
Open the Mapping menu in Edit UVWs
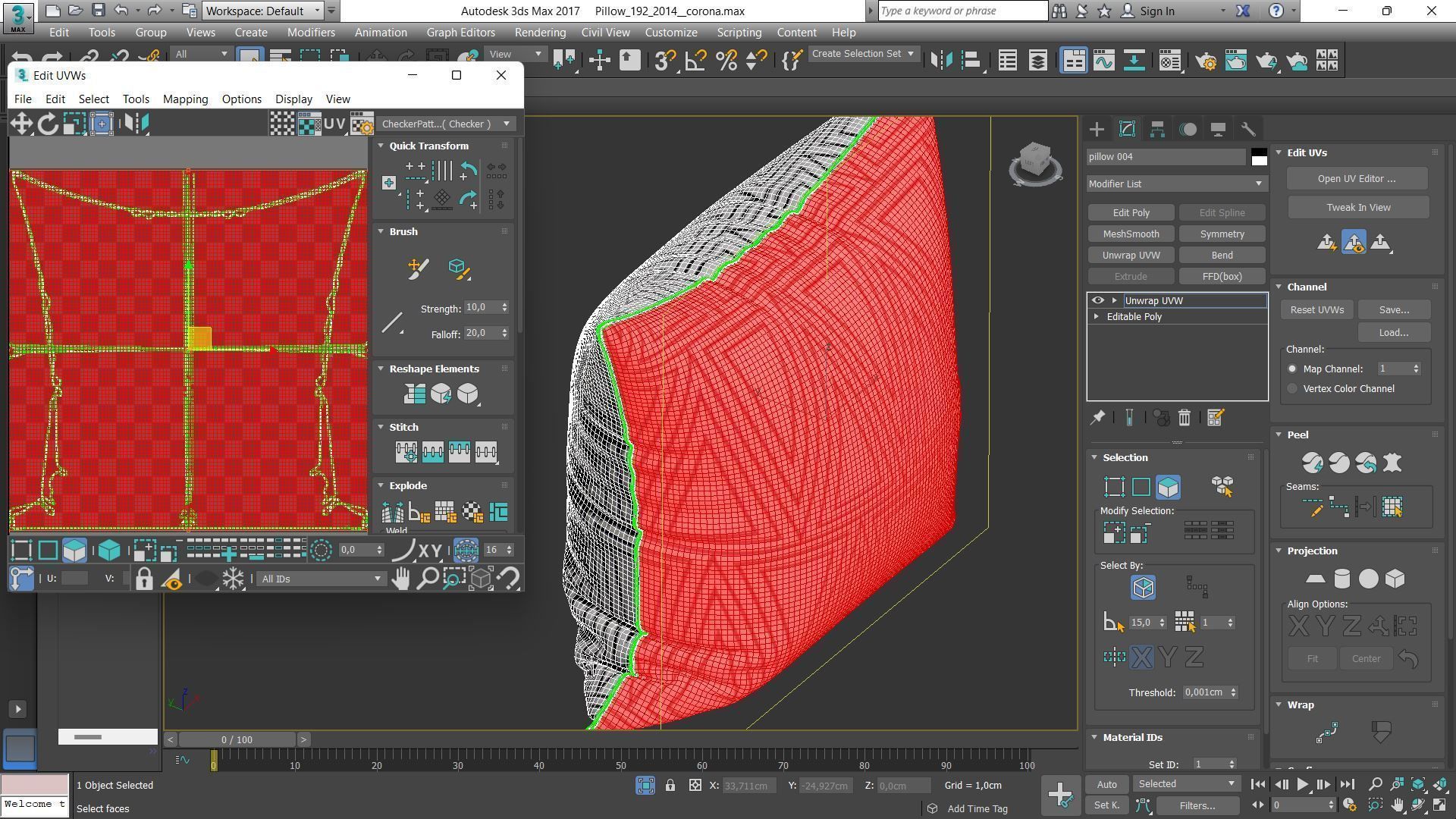[x=185, y=99]
